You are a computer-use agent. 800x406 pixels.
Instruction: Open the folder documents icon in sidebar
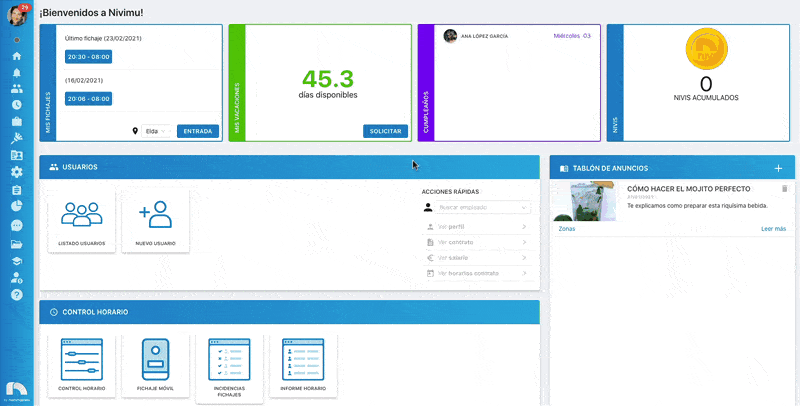click(16, 244)
